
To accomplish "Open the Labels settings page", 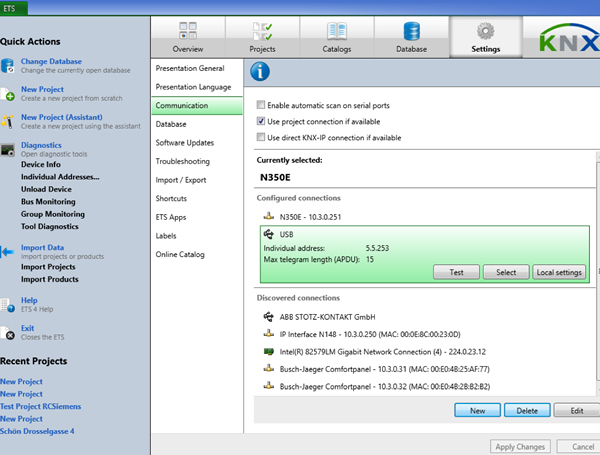I will pos(197,236).
